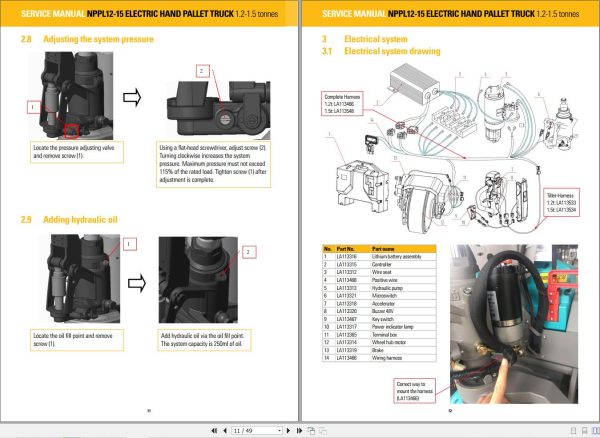The height and width of the screenshot is (438, 600).
Task: Click the 'Power indicator lamp' part row
Action: 379,327
